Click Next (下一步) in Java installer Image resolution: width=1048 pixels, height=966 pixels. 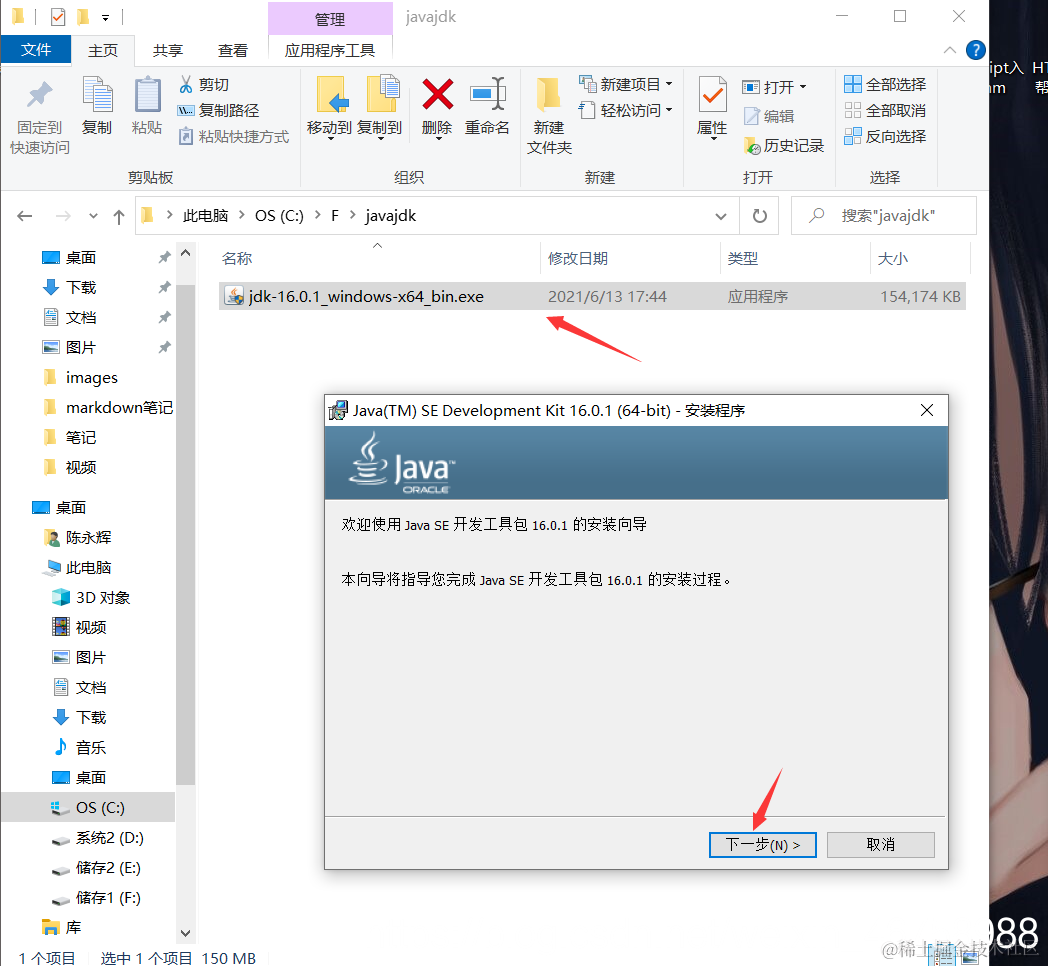pyautogui.click(x=763, y=845)
